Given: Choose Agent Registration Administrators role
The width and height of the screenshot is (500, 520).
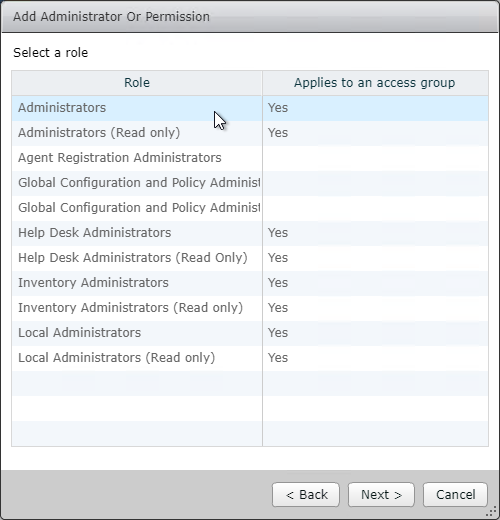Looking at the screenshot, I should point(250,158).
